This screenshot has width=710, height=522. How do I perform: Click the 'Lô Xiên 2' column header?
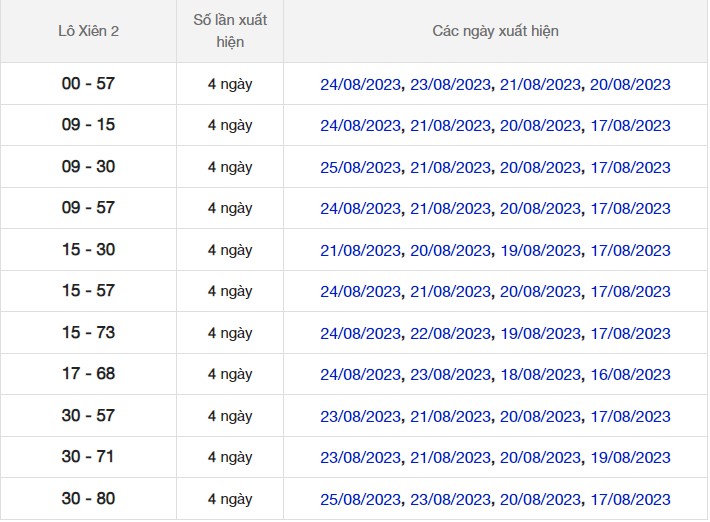tap(88, 31)
